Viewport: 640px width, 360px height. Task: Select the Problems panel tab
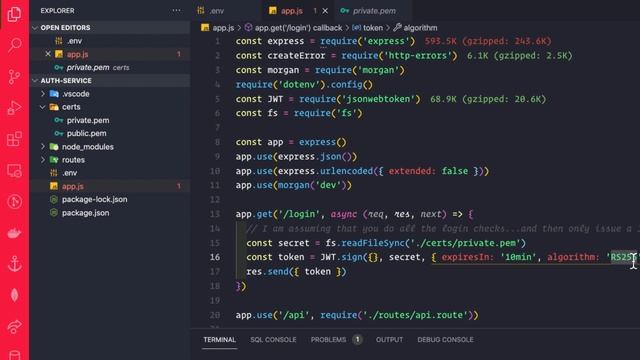tap(328, 340)
